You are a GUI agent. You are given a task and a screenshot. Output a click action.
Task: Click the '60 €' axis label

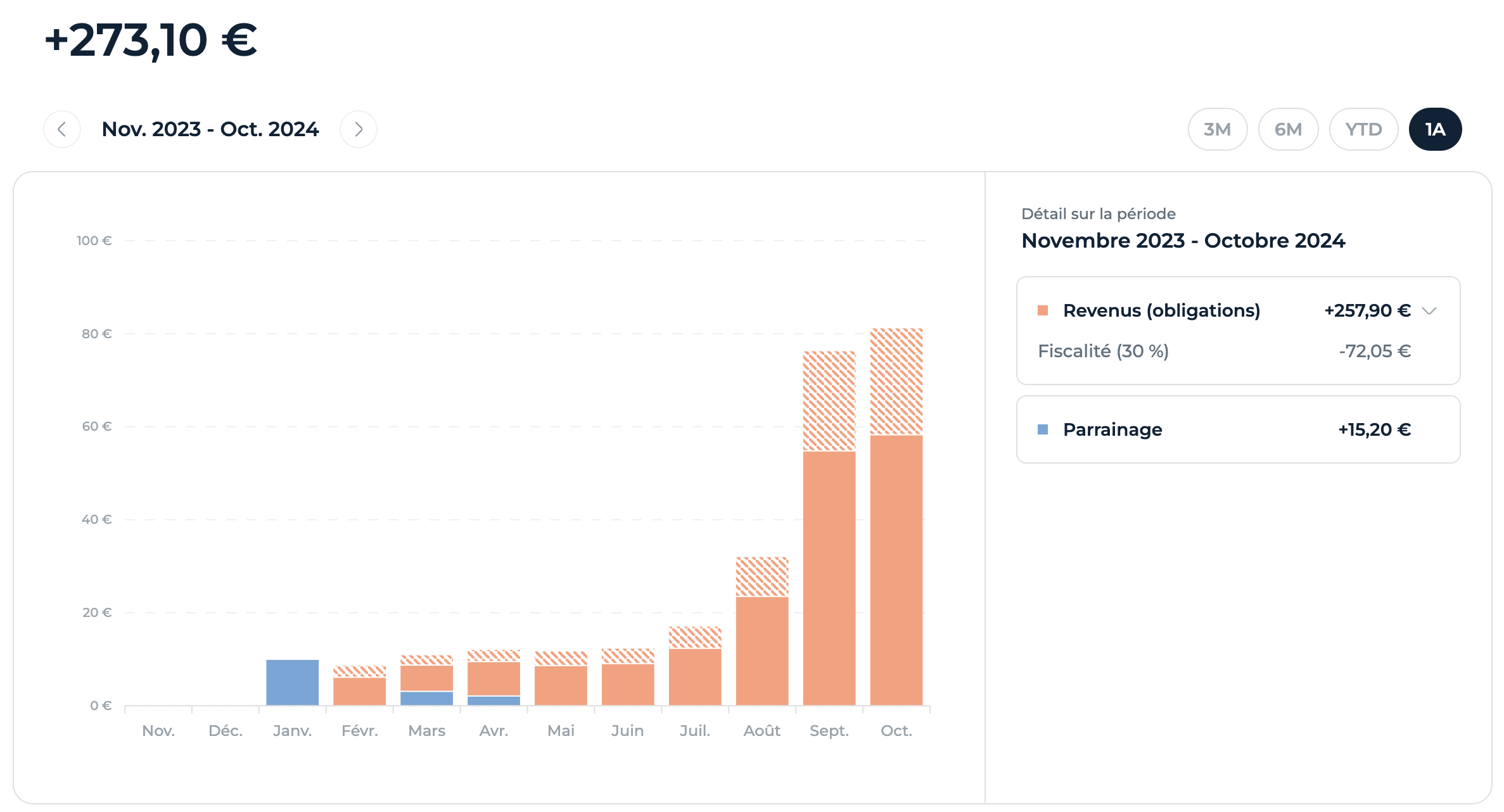[96, 426]
